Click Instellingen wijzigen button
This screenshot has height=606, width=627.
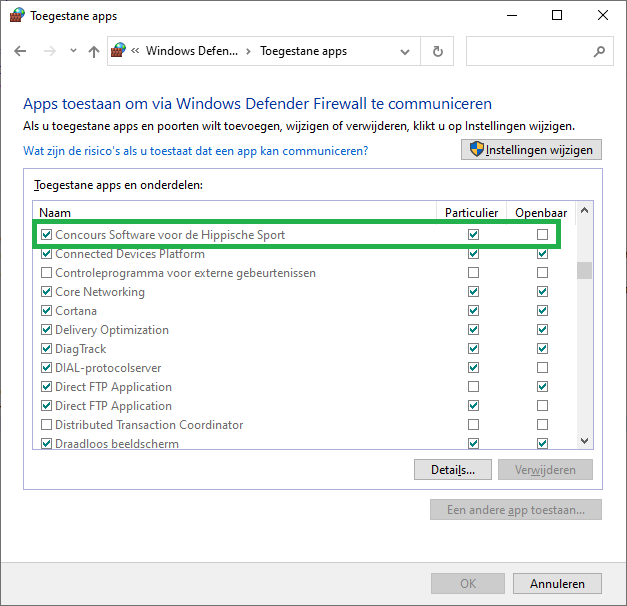(531, 150)
